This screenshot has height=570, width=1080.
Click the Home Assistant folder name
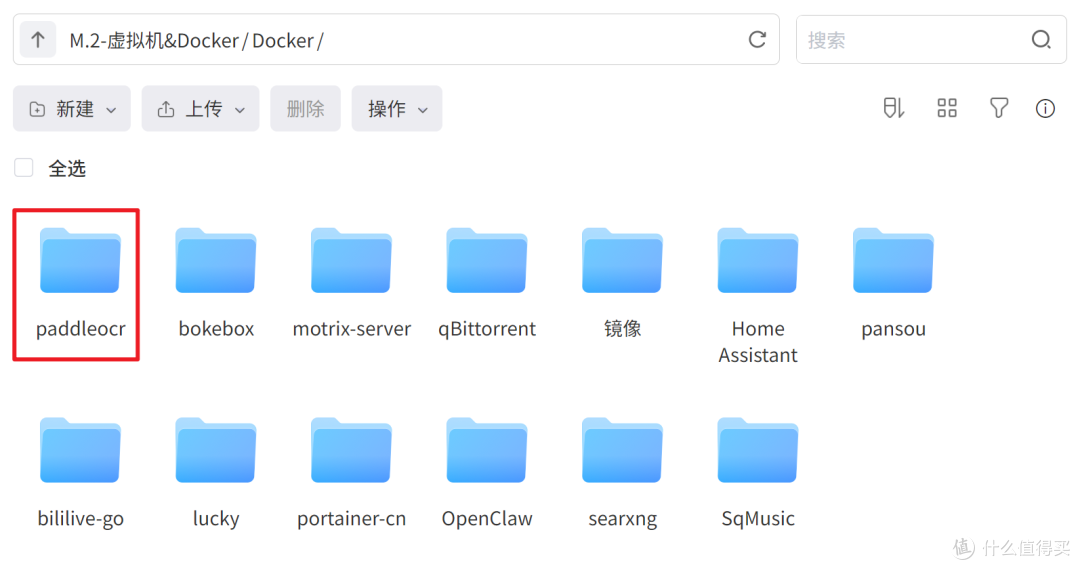[758, 342]
